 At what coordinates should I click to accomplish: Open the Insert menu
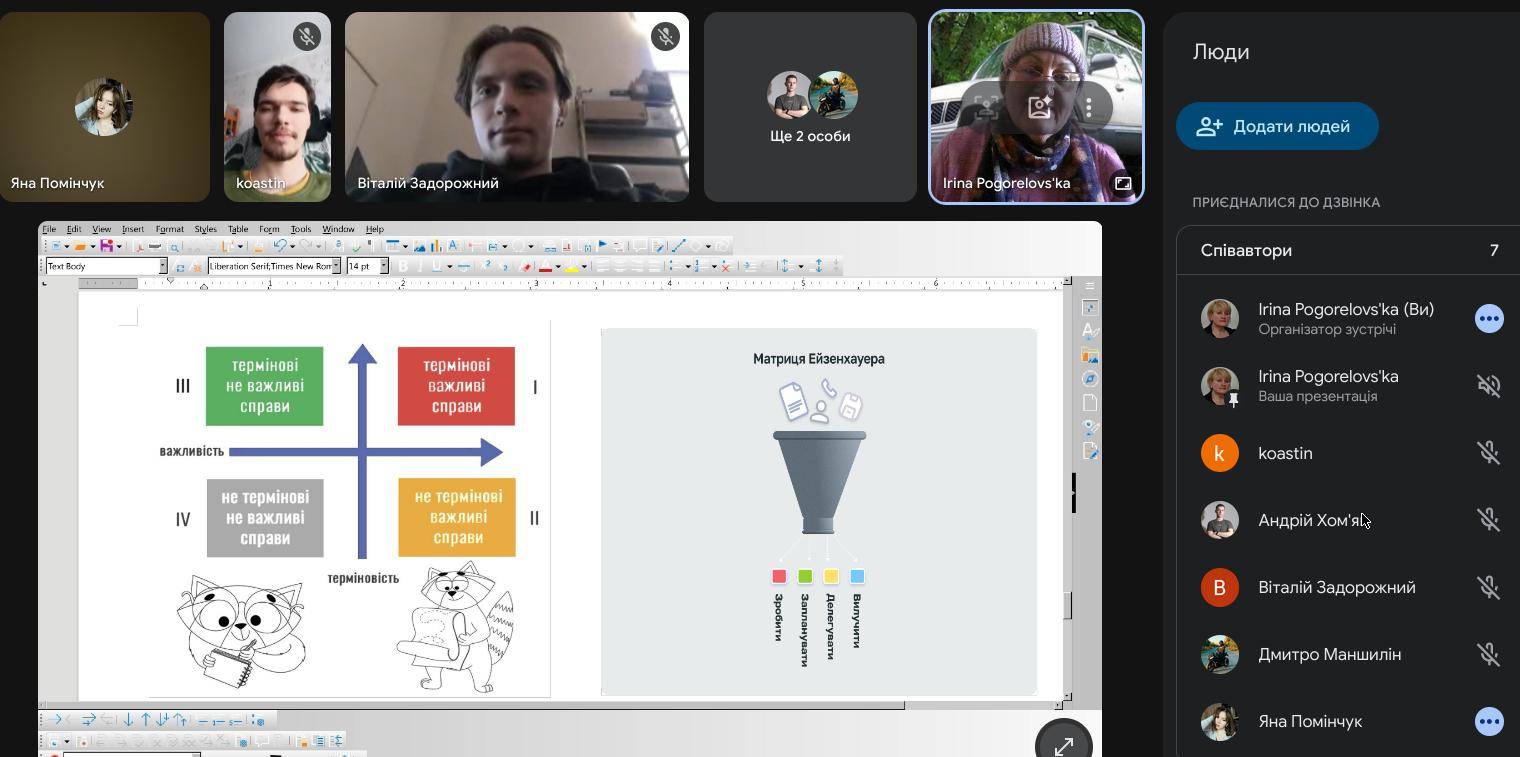[132, 229]
